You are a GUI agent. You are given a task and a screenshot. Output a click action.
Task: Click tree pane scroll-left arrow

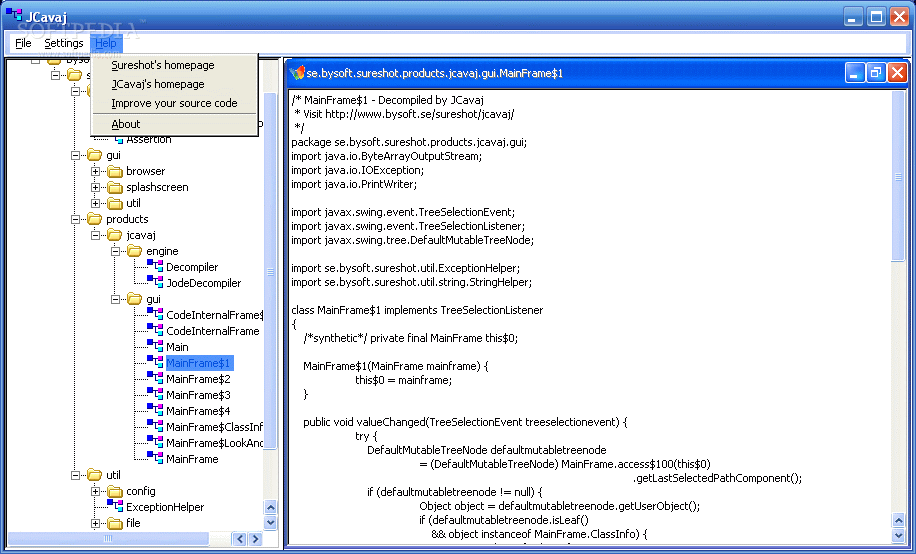coord(240,539)
